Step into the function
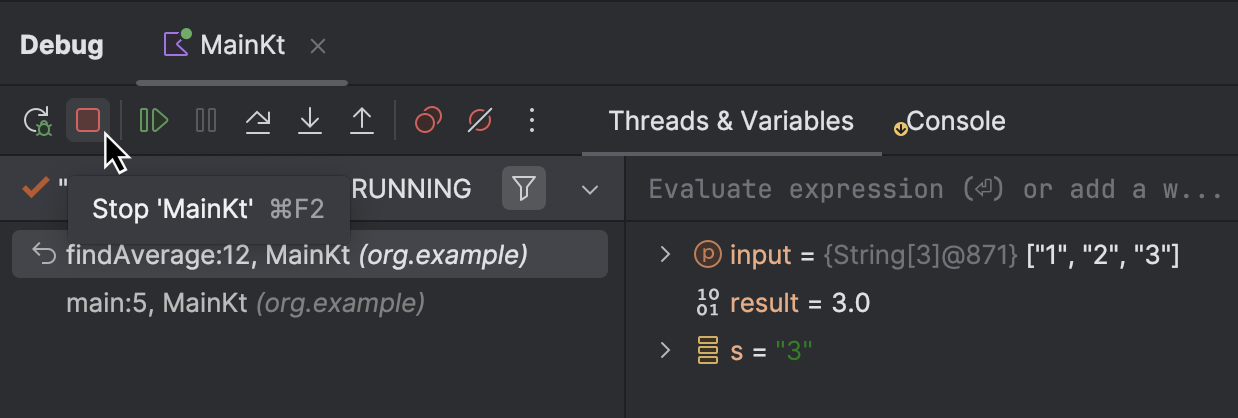 pos(310,121)
